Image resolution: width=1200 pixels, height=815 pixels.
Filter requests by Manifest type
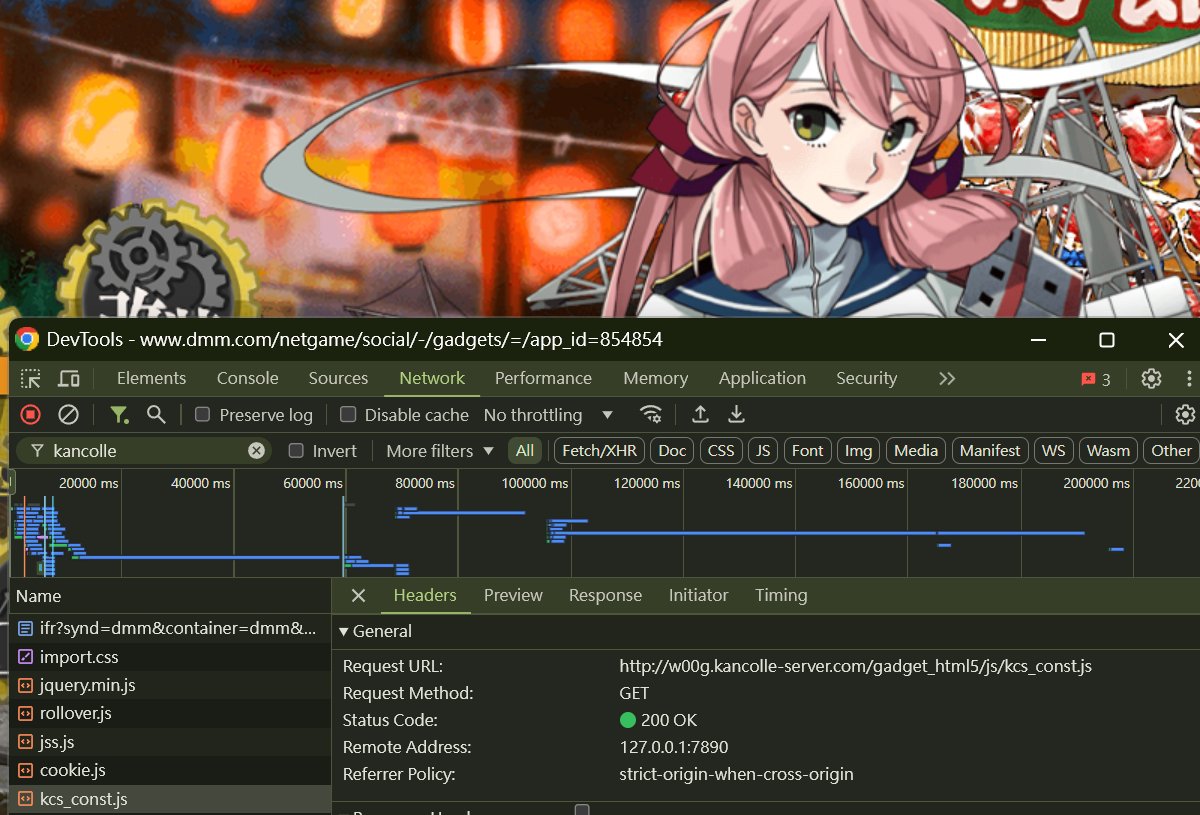click(x=990, y=451)
